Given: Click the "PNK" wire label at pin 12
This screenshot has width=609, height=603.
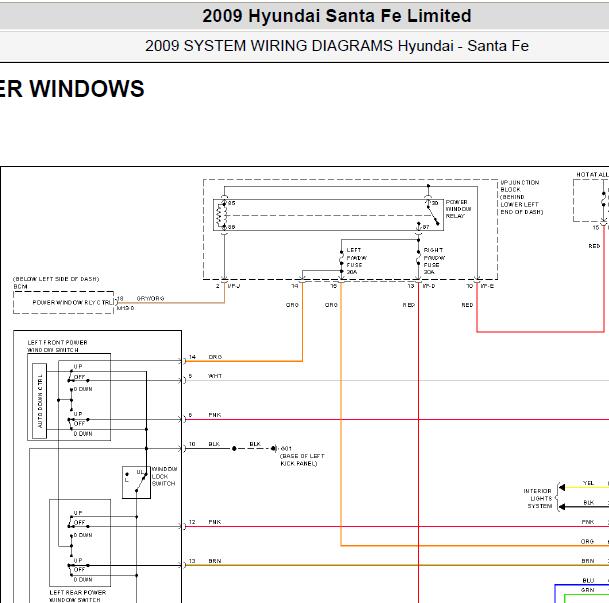Looking at the screenshot, I should 214,522.
